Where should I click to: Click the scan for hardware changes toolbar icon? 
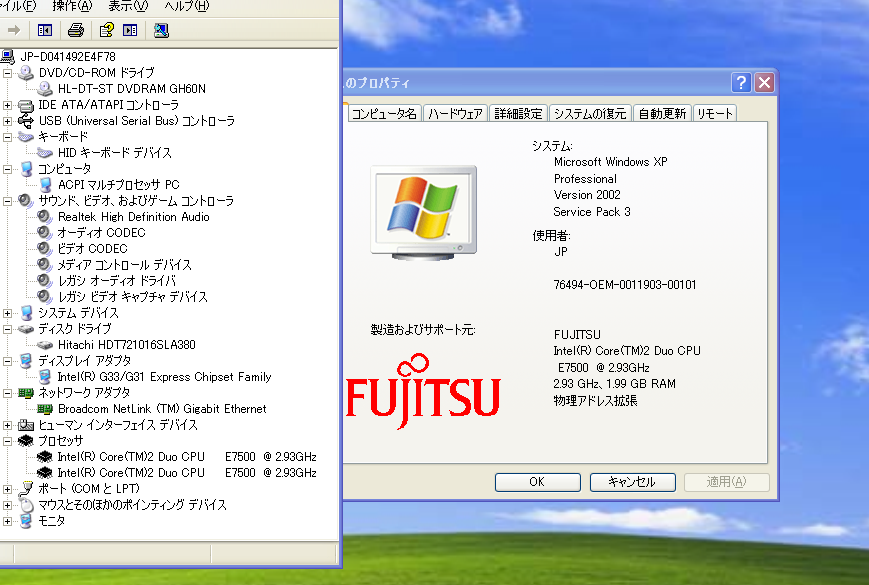click(x=160, y=30)
